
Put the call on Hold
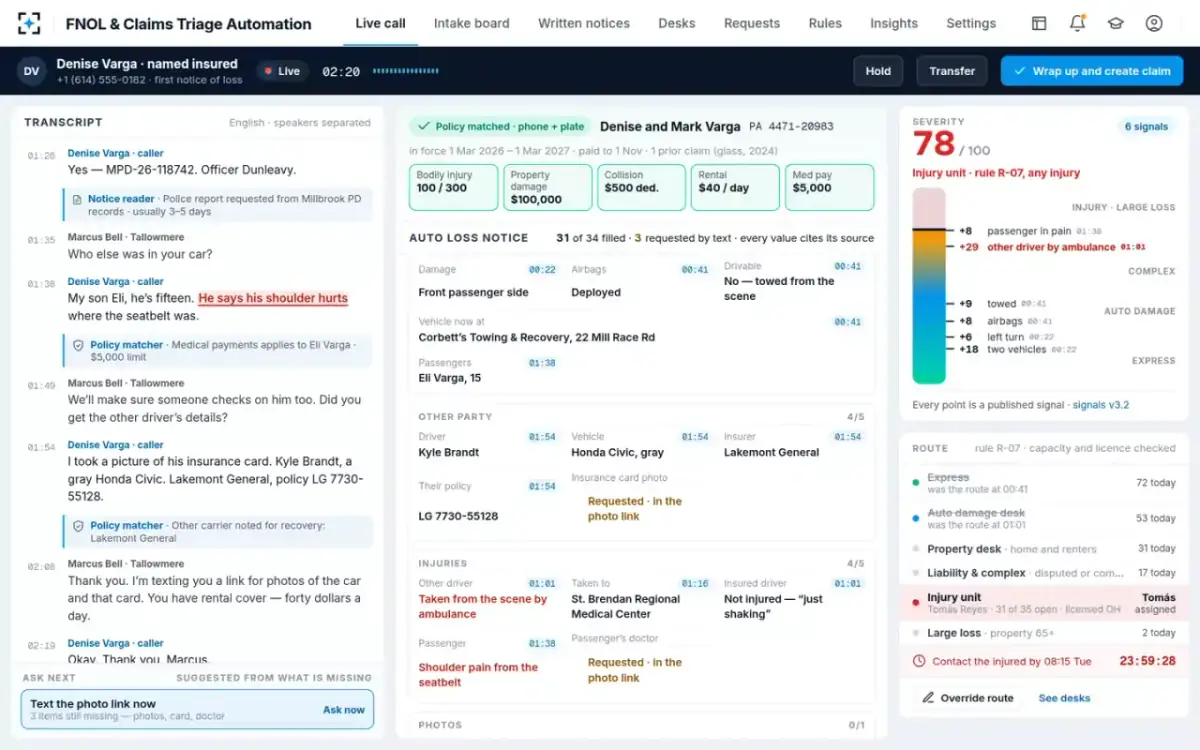click(878, 71)
